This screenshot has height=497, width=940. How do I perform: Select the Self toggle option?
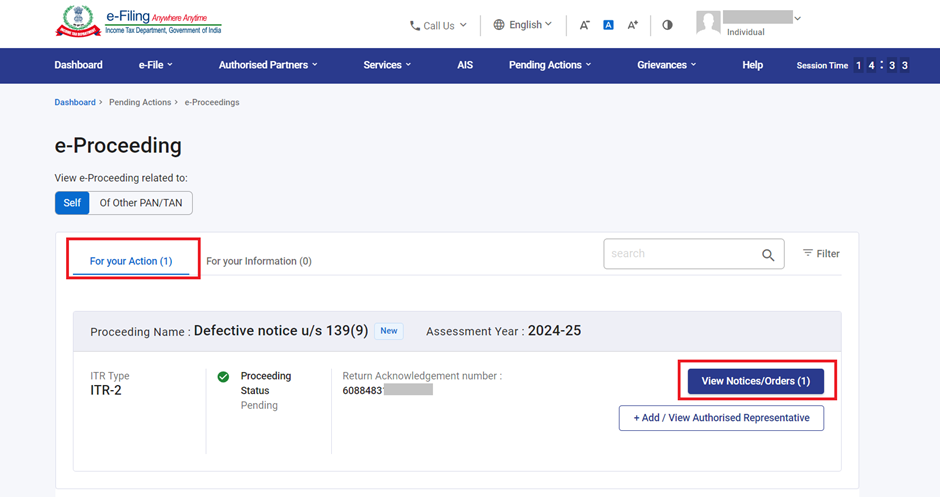pos(72,203)
